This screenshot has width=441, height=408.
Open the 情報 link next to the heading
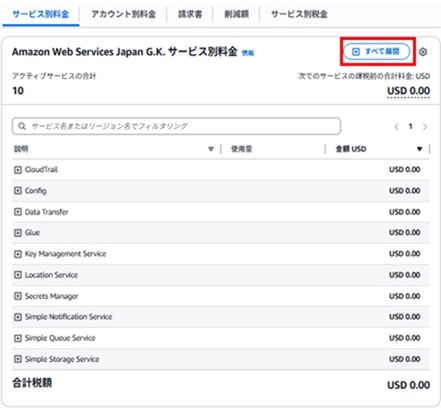point(248,53)
